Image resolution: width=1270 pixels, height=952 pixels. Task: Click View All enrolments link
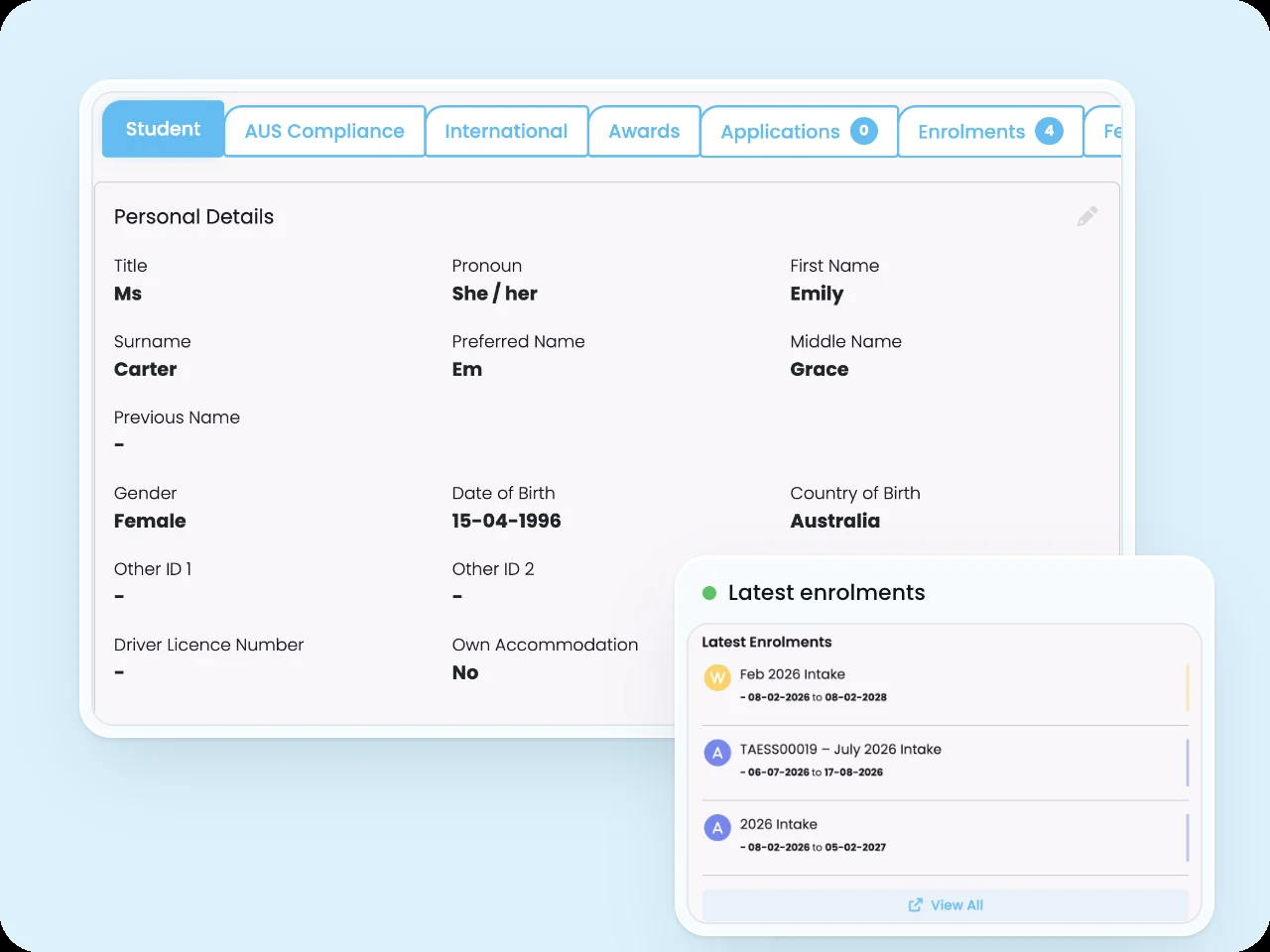point(946,904)
